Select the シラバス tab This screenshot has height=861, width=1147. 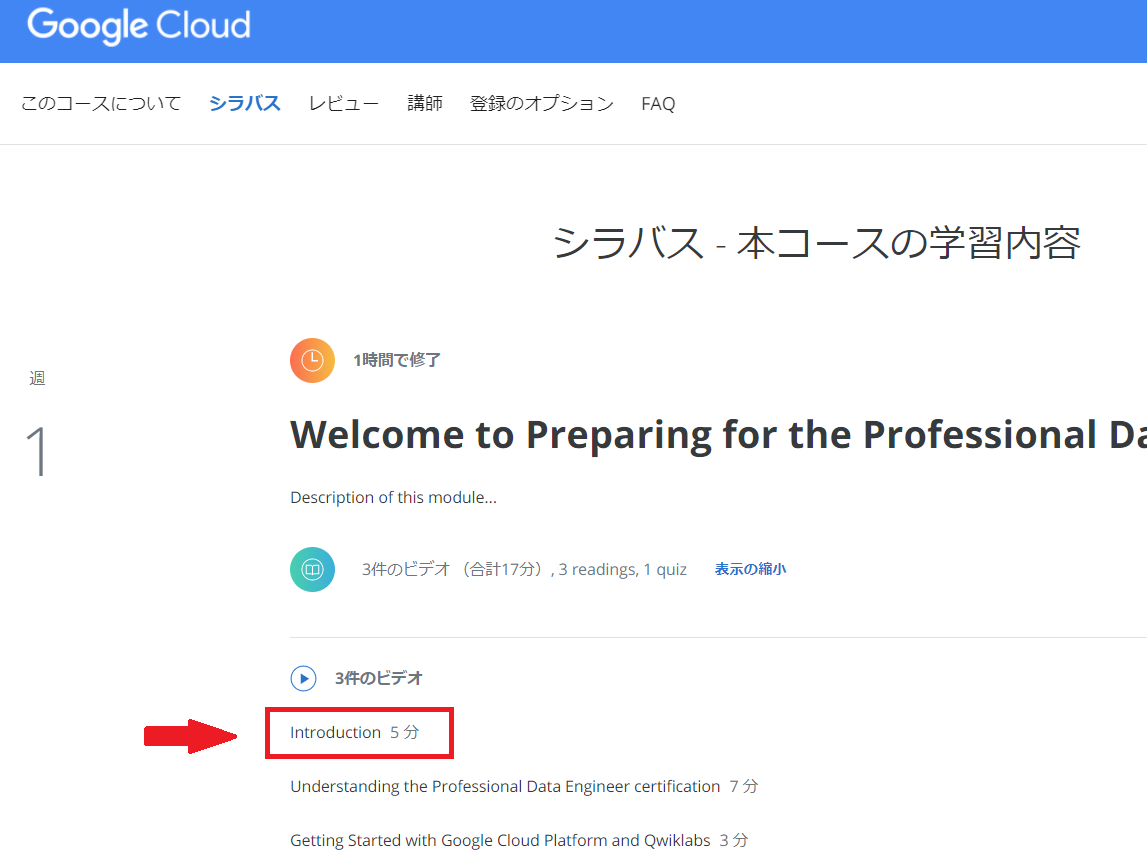[244, 103]
